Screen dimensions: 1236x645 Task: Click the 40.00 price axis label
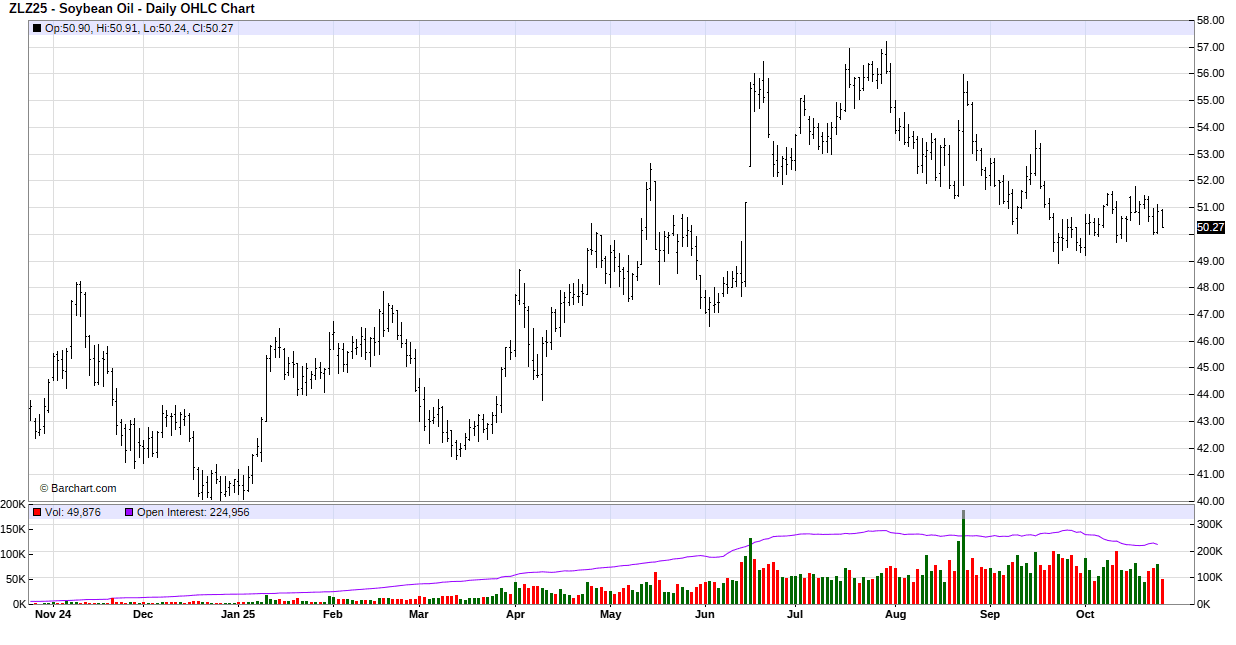[x=1210, y=501]
